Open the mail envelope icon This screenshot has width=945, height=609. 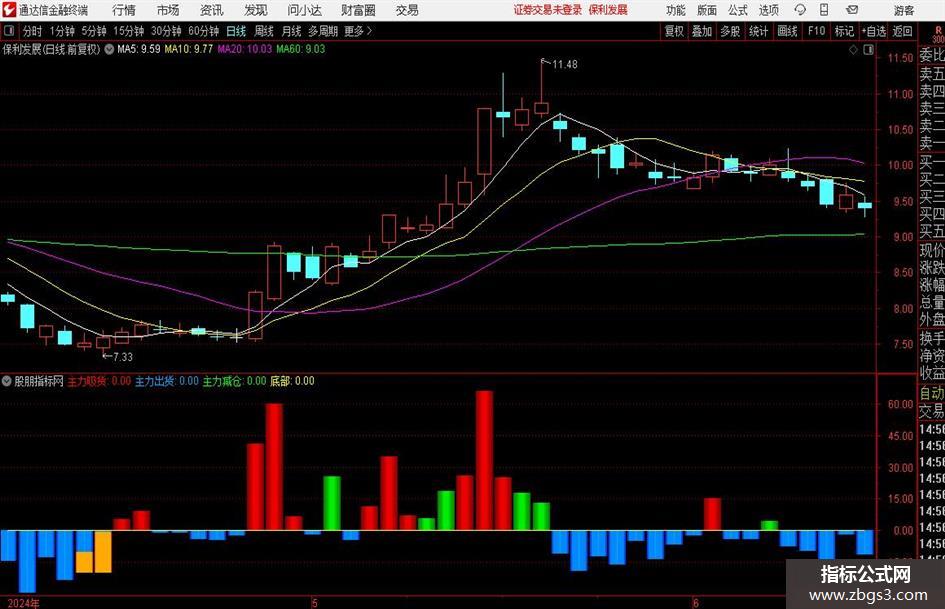point(852,10)
